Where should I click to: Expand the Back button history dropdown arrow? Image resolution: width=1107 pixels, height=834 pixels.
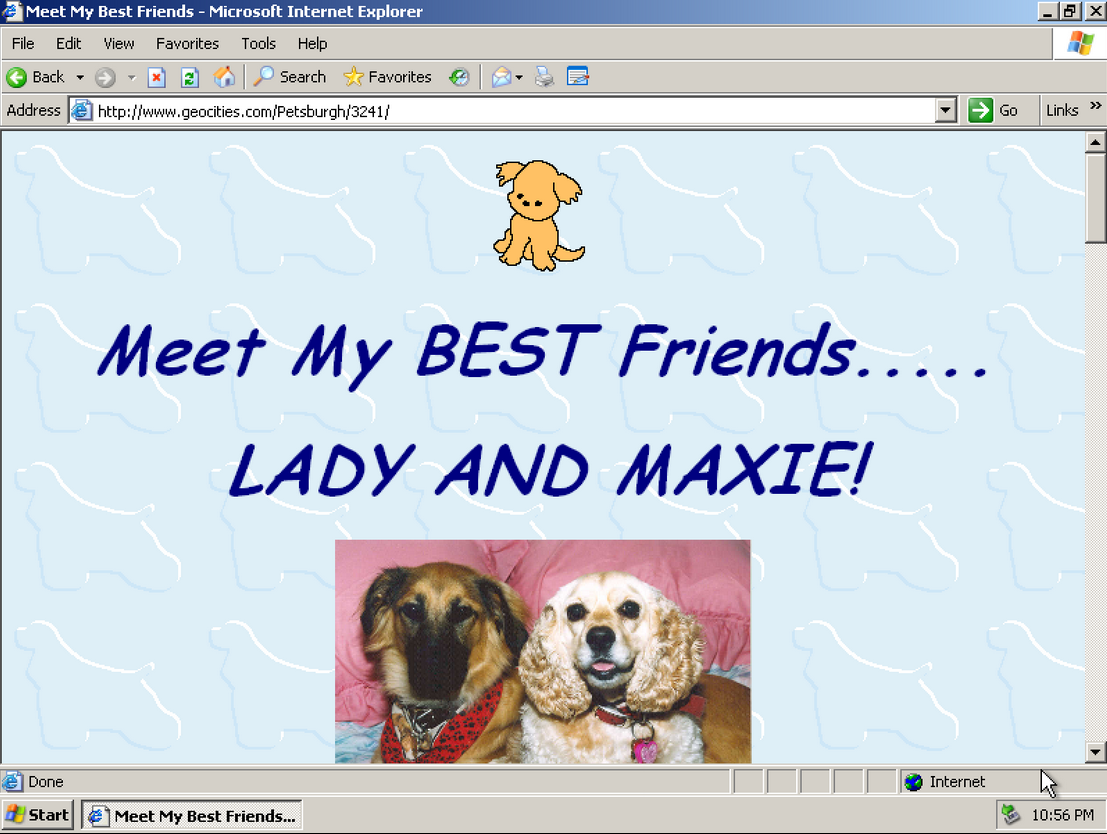[x=80, y=77]
